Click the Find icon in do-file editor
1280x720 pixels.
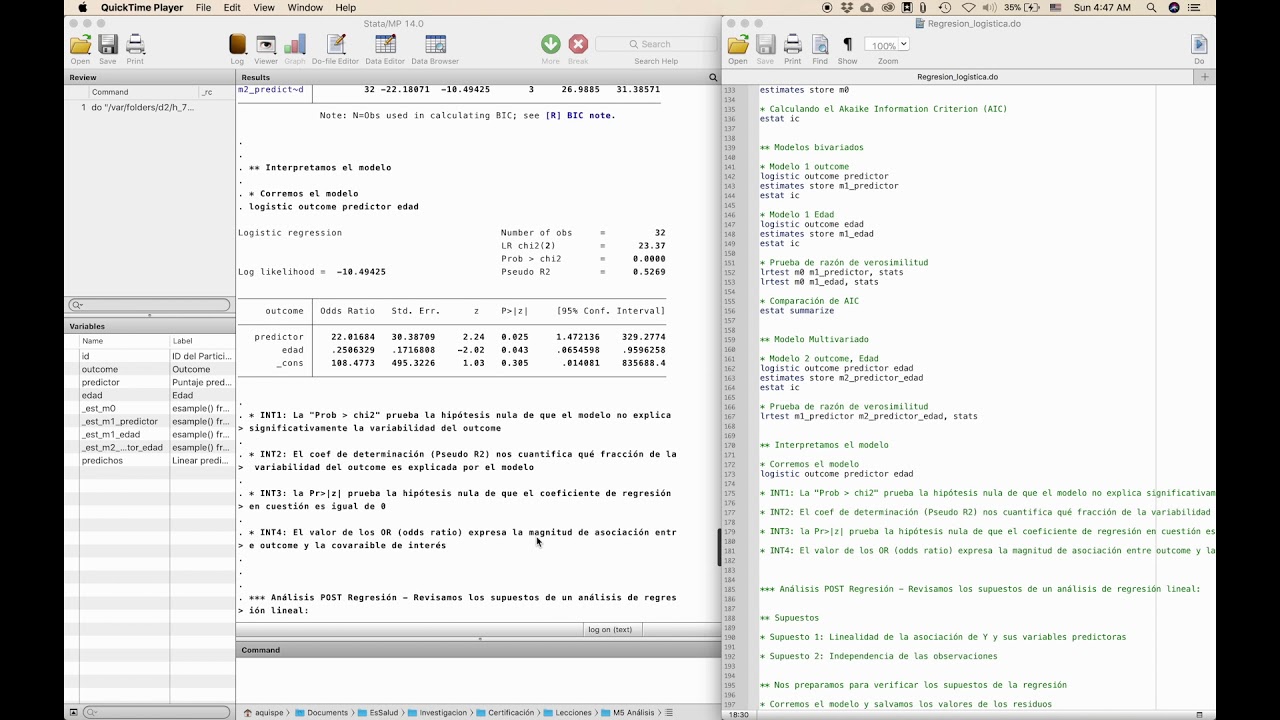pos(820,44)
